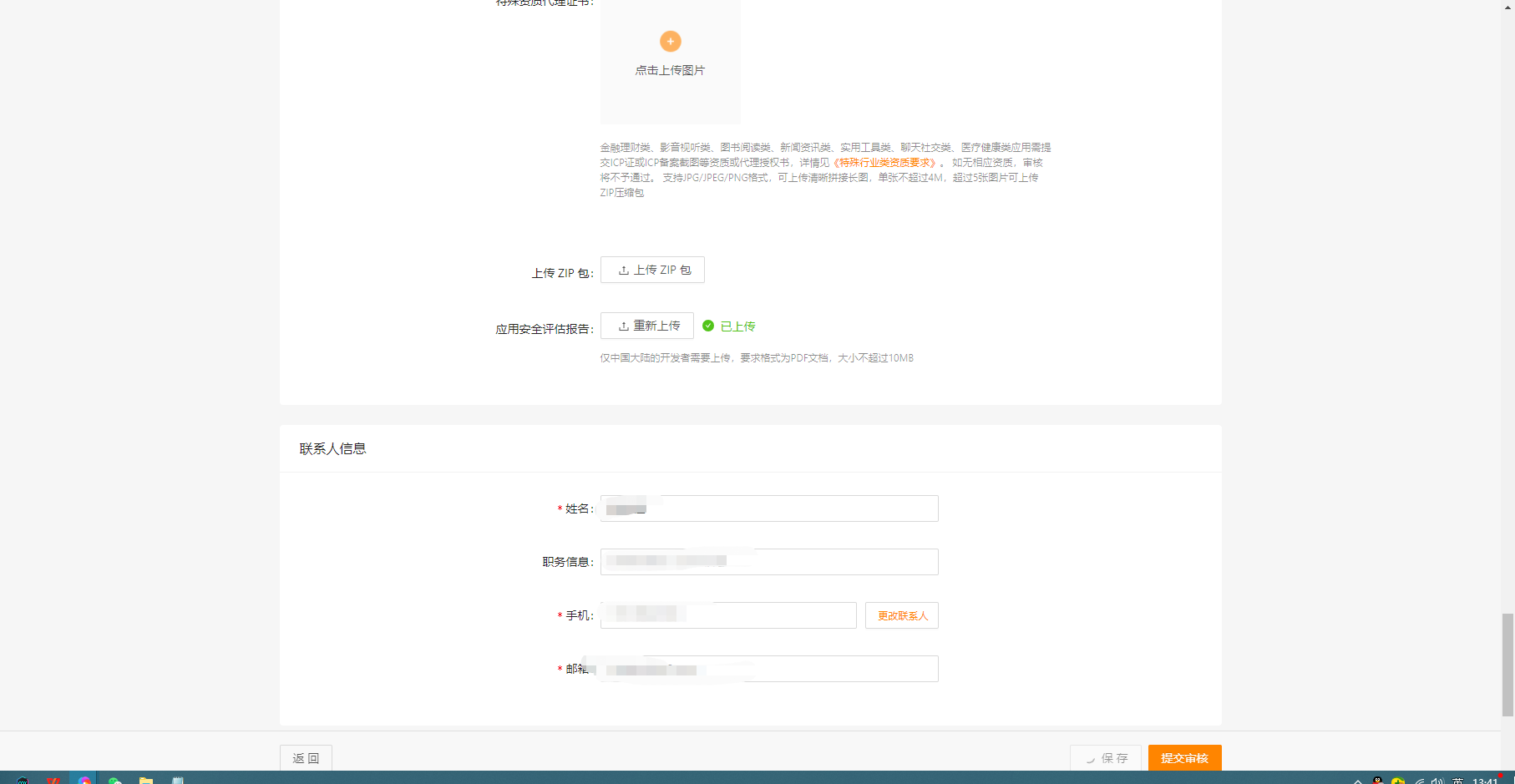Click the 保存 button

click(1106, 757)
